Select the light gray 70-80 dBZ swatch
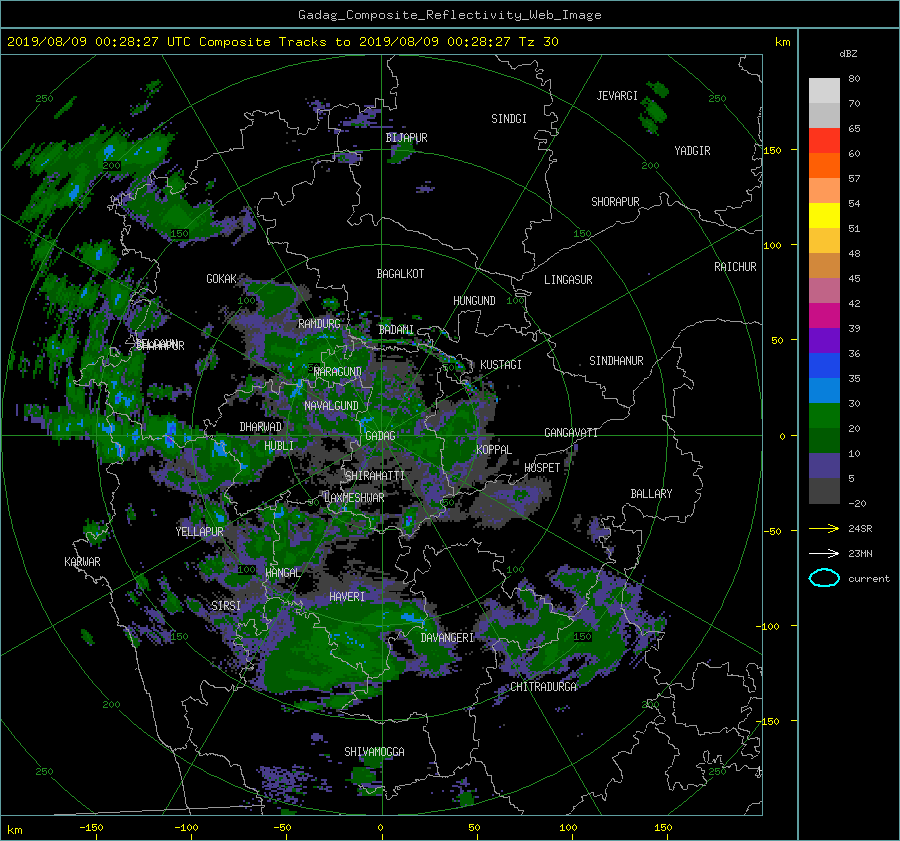Image resolution: width=900 pixels, height=841 pixels. tap(824, 90)
